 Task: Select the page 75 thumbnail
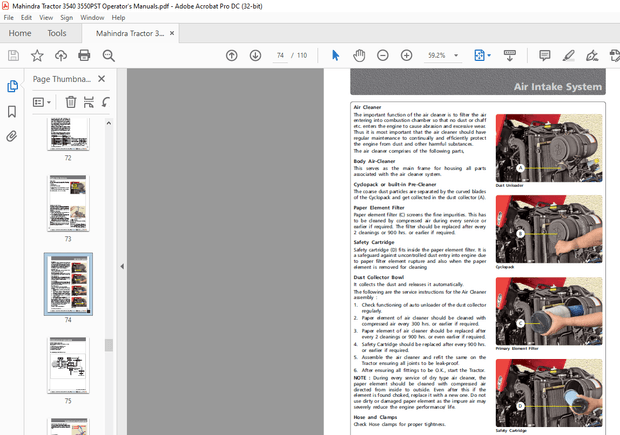68,365
